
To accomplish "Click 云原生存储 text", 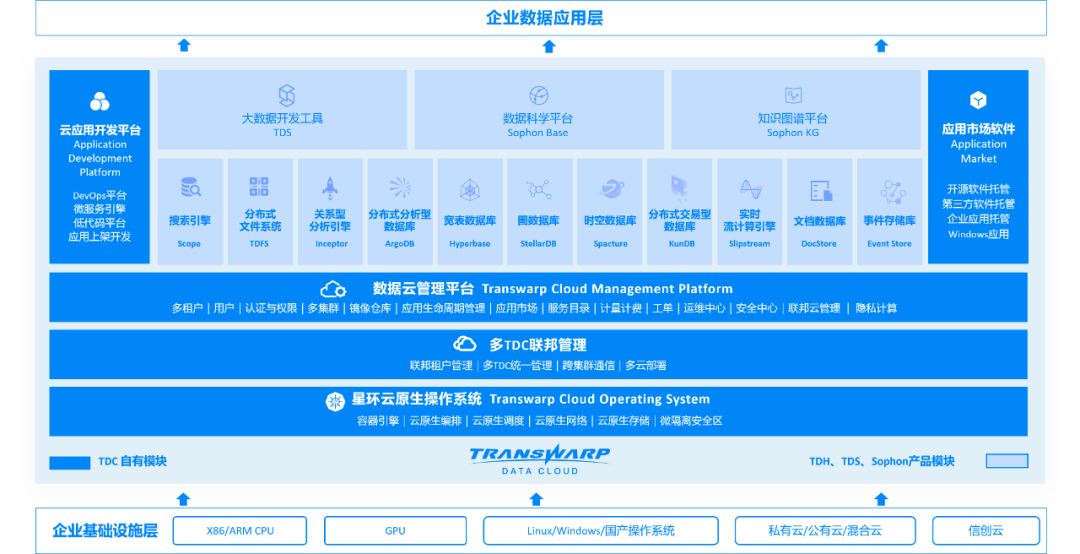I will pos(623,420).
